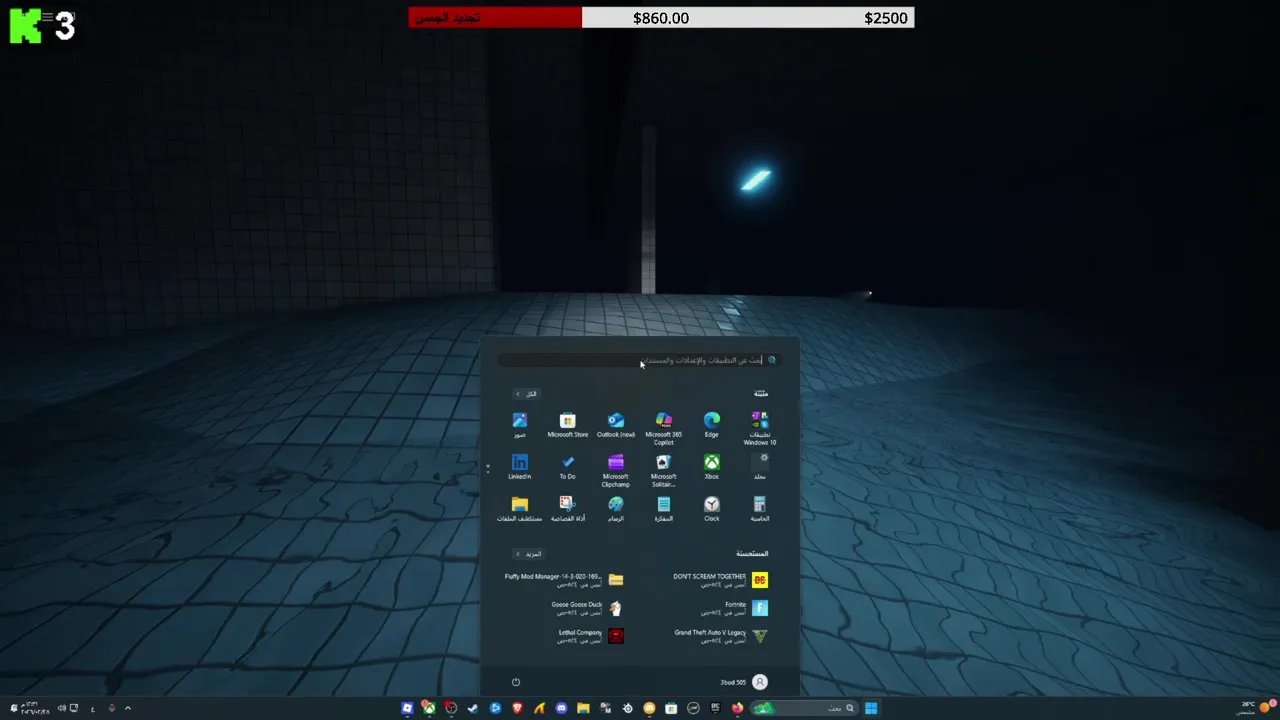Open File Explorer on the taskbar
This screenshot has height=720, width=1280.
coord(583,708)
